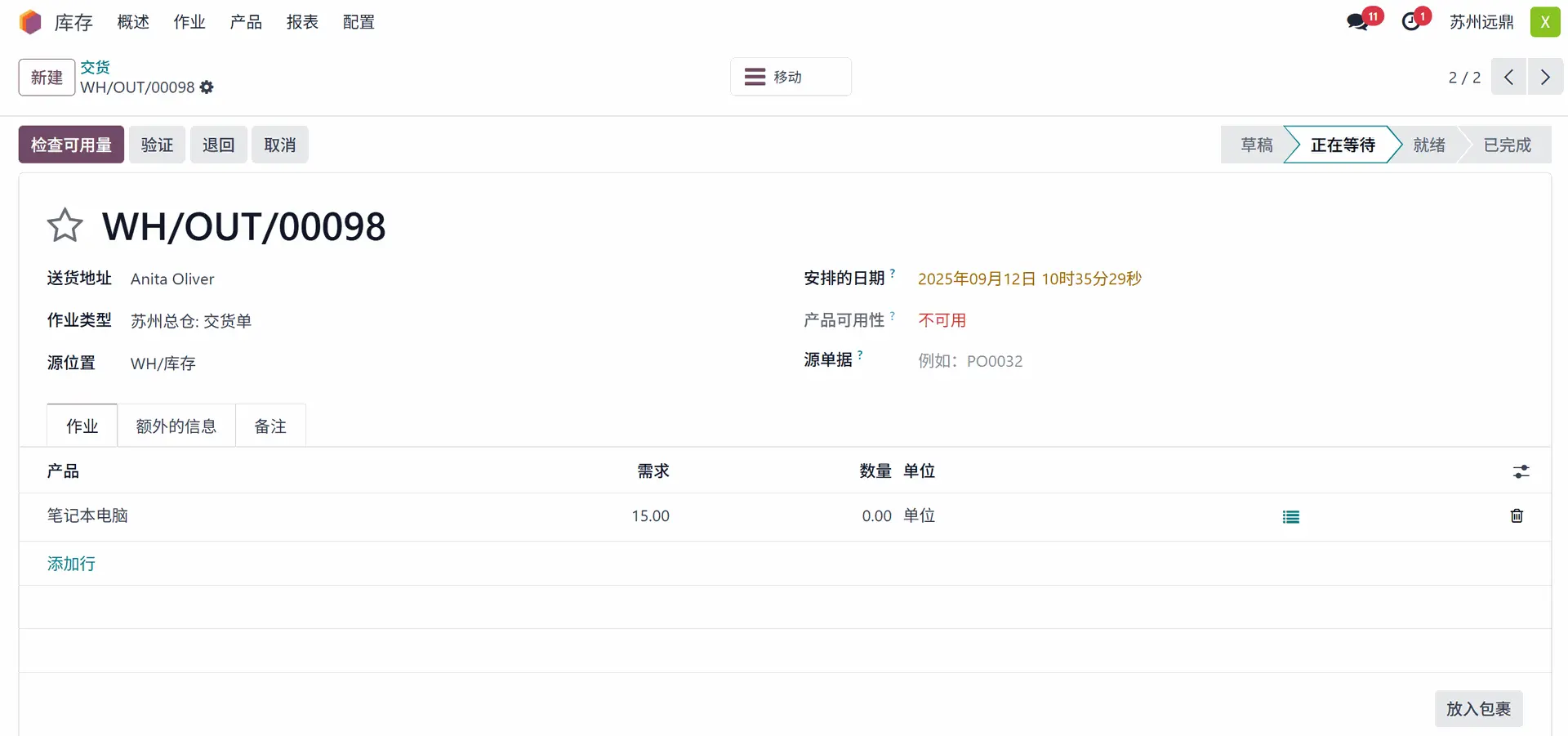1568x736 pixels.
Task: Mark transfer as favorite with star
Action: coord(65,226)
